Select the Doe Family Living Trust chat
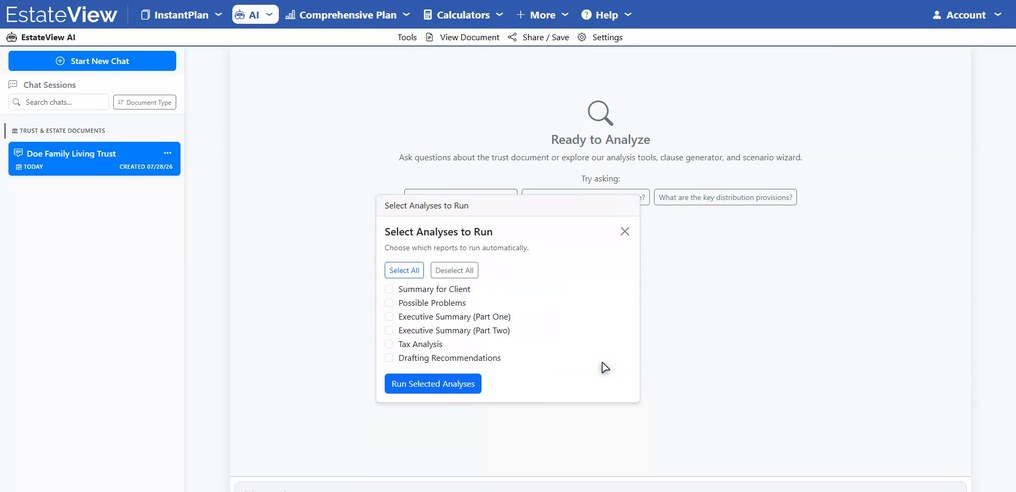This screenshot has height=492, width=1016. [95, 159]
